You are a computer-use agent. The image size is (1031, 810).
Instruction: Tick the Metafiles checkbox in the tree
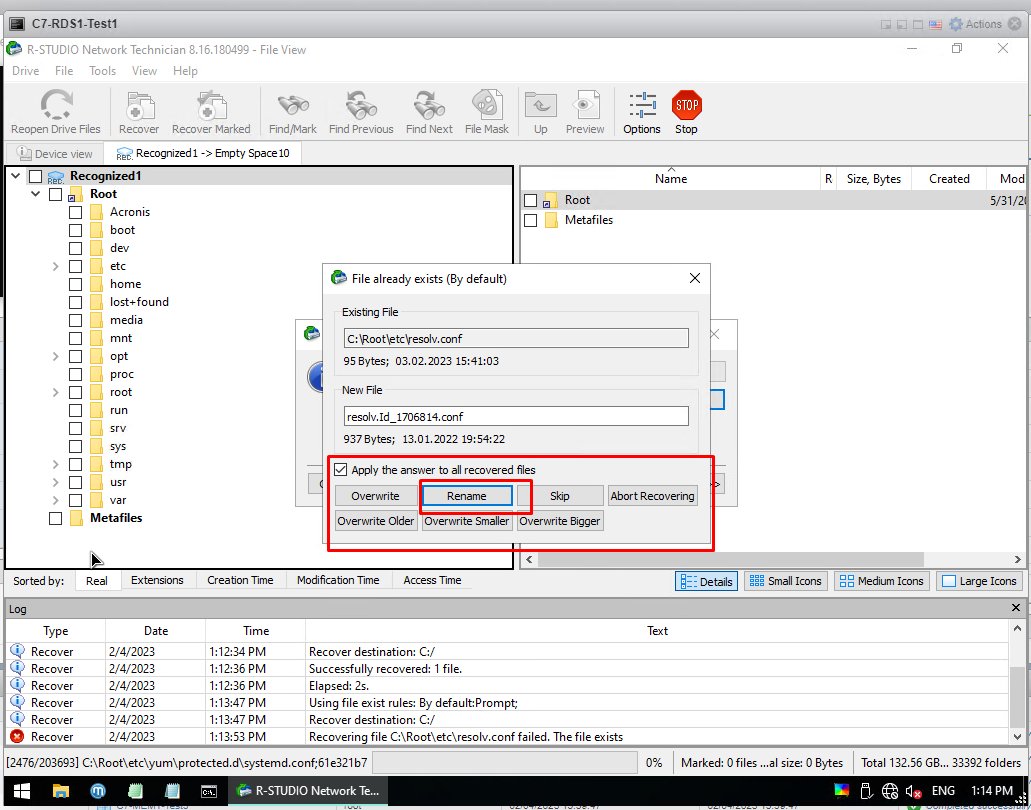(x=55, y=518)
